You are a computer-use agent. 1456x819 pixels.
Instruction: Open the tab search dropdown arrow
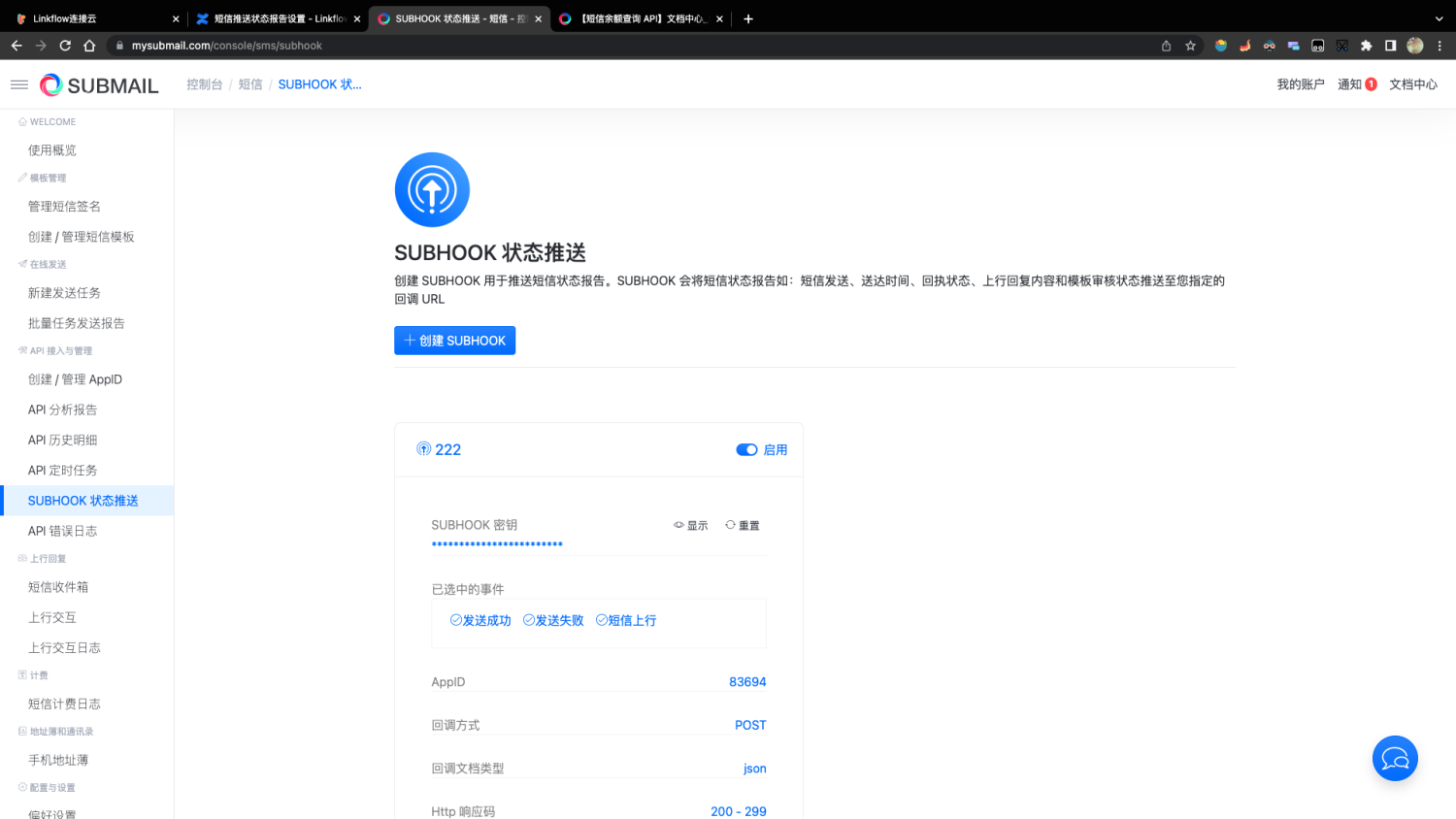1439,18
